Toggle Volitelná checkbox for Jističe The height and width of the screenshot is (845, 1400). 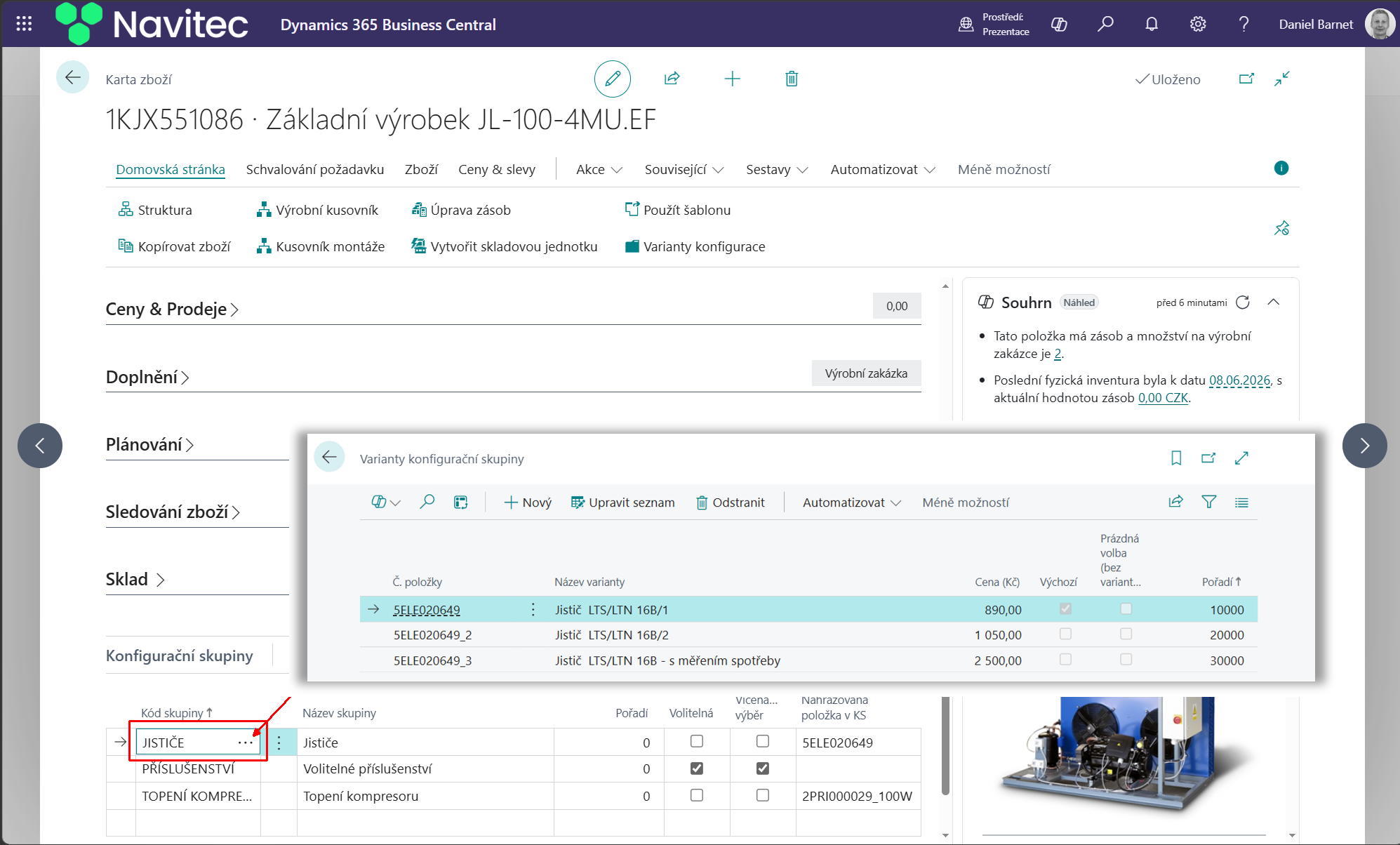click(697, 741)
